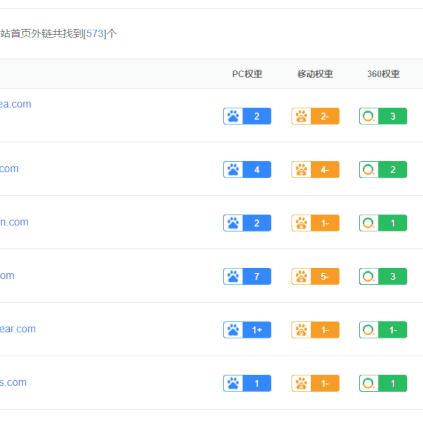
Task: Click the 360 weight badge 1- in ear.com row
Action: pos(383,330)
